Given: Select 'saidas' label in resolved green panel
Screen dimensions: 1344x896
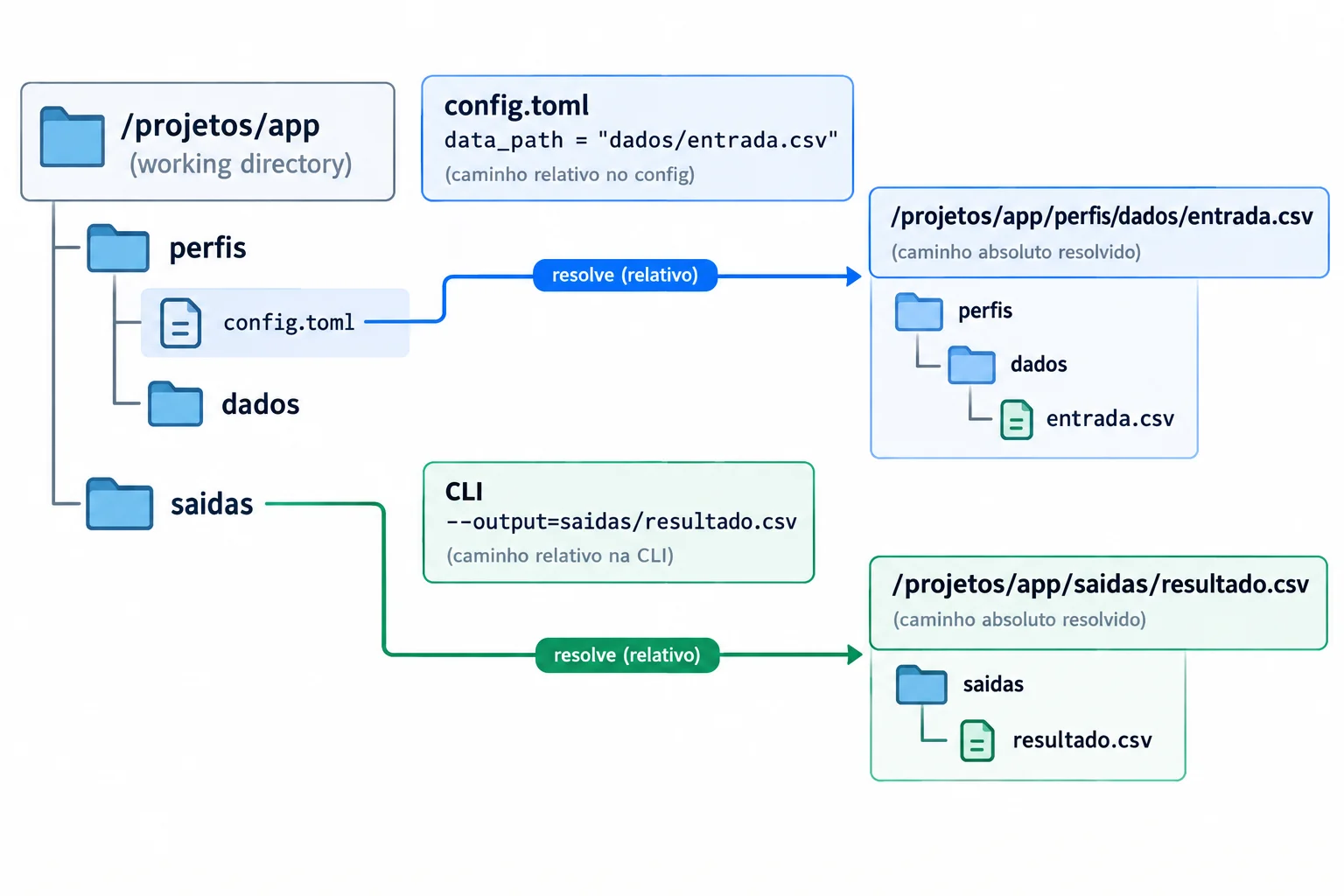Looking at the screenshot, I should [x=993, y=684].
